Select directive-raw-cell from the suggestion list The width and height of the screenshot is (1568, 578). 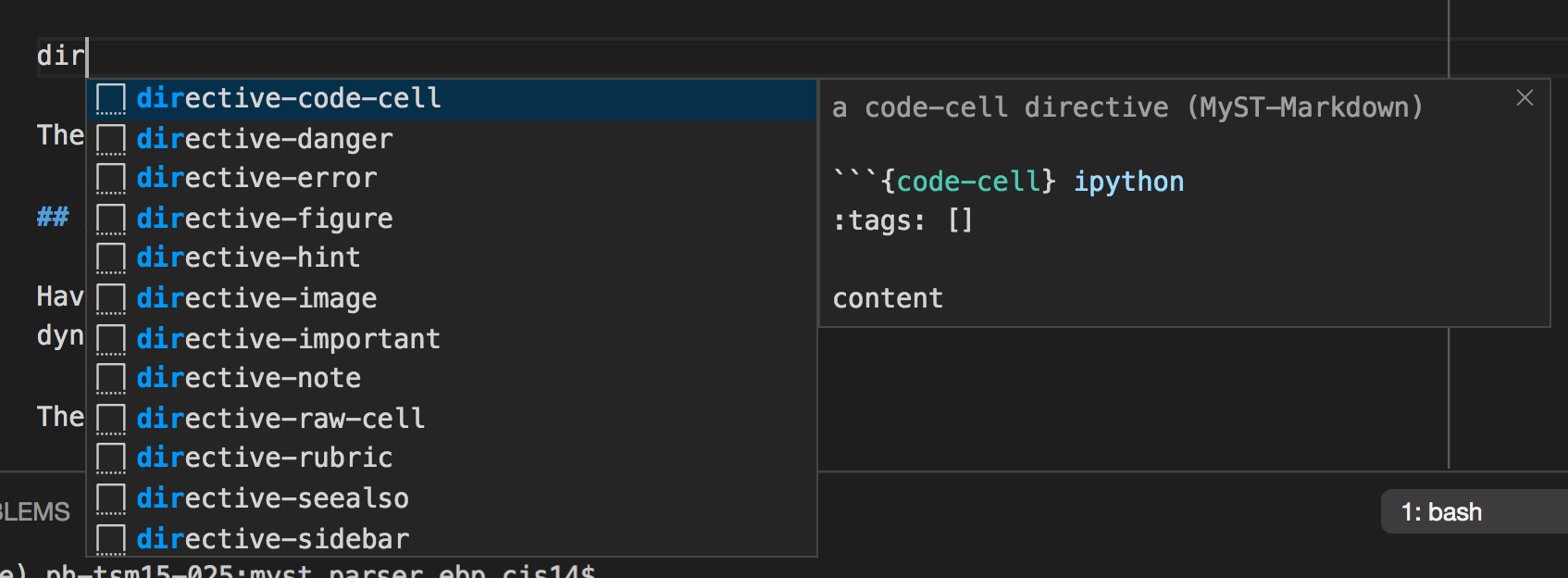(280, 417)
